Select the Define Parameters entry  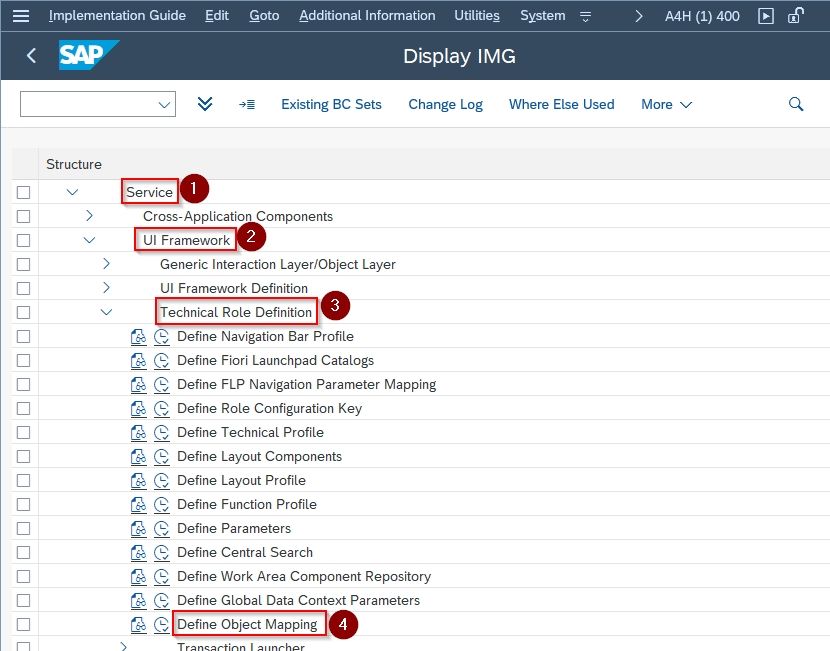[x=234, y=528]
